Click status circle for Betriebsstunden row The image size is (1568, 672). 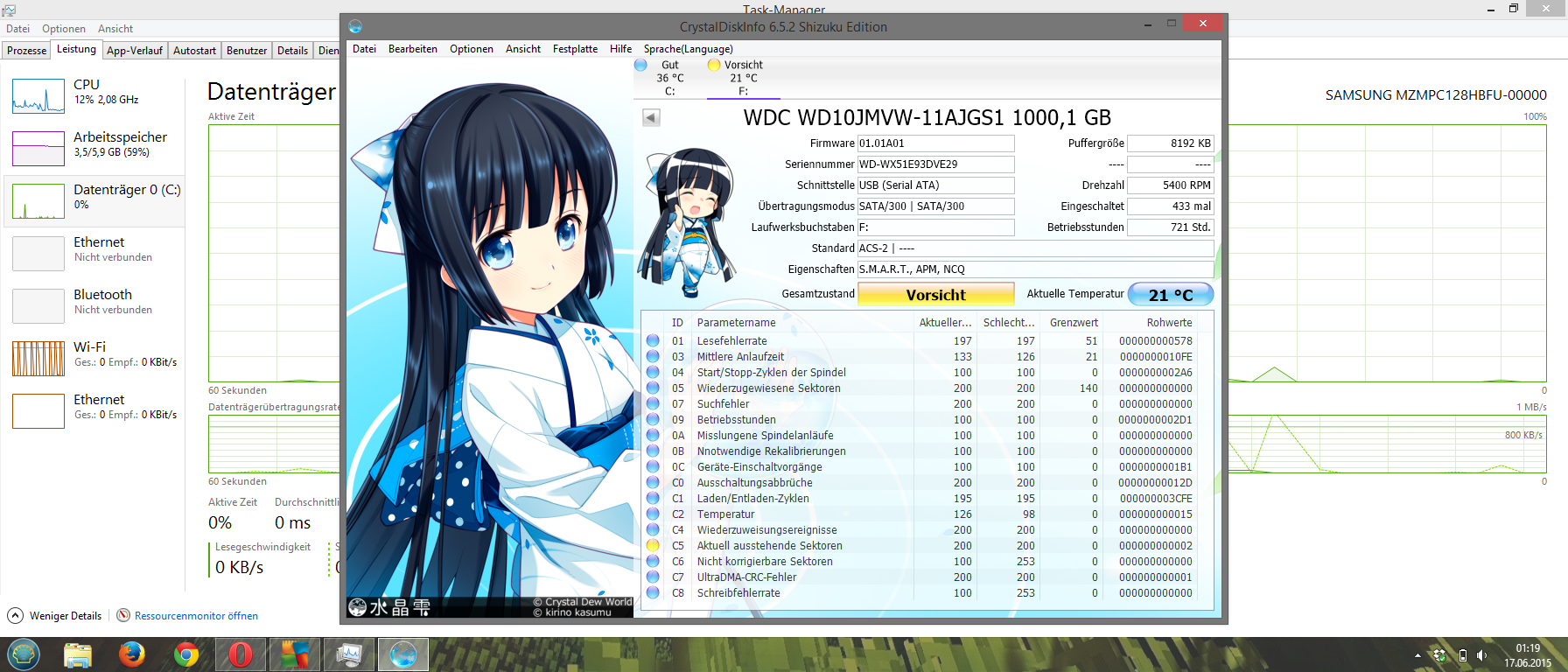(x=653, y=419)
